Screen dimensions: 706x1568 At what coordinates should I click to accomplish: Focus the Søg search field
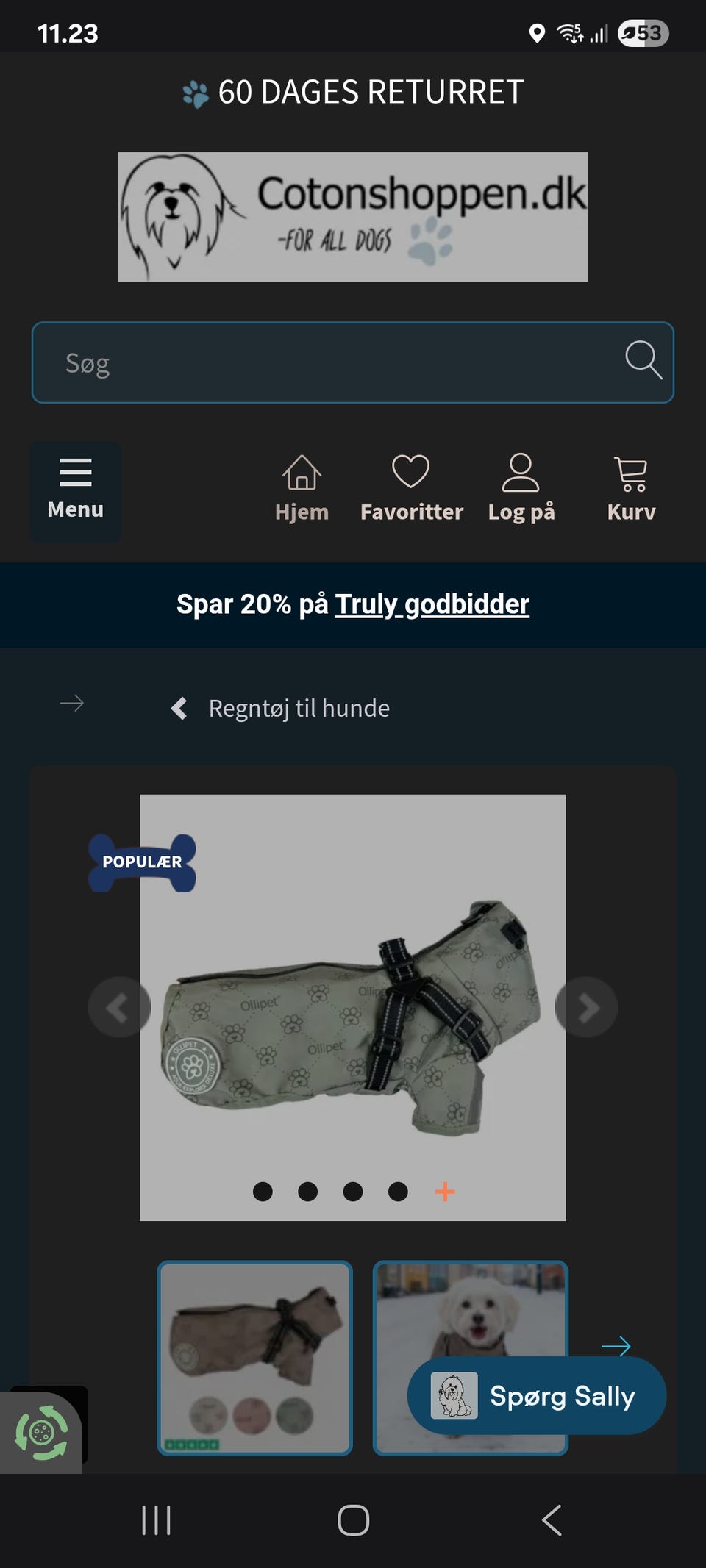tap(353, 362)
